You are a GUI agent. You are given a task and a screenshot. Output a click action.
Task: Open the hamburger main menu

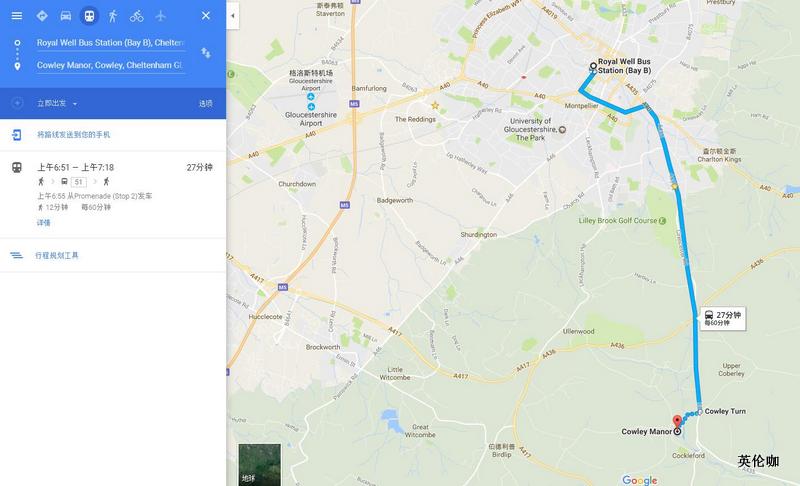(17, 16)
